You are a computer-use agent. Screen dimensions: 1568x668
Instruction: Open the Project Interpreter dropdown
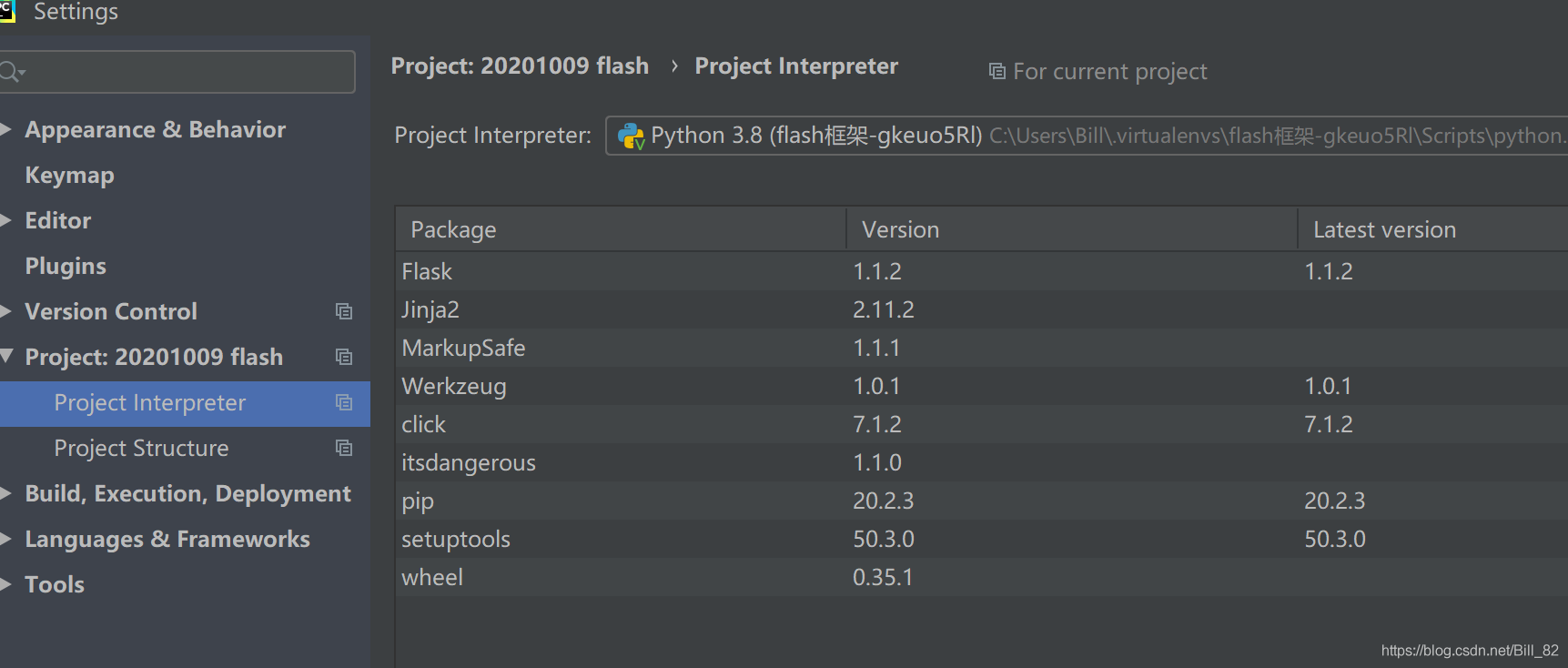point(1087,136)
